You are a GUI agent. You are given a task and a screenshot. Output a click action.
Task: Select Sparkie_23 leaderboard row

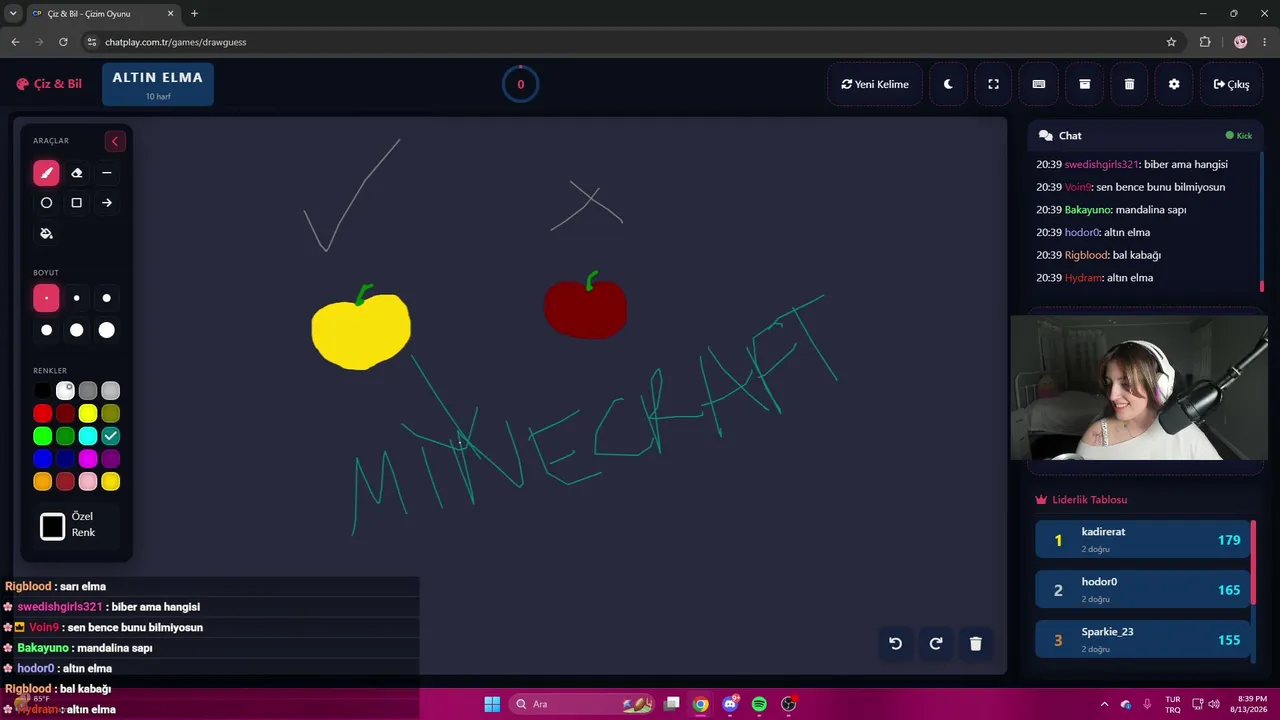(1143, 640)
